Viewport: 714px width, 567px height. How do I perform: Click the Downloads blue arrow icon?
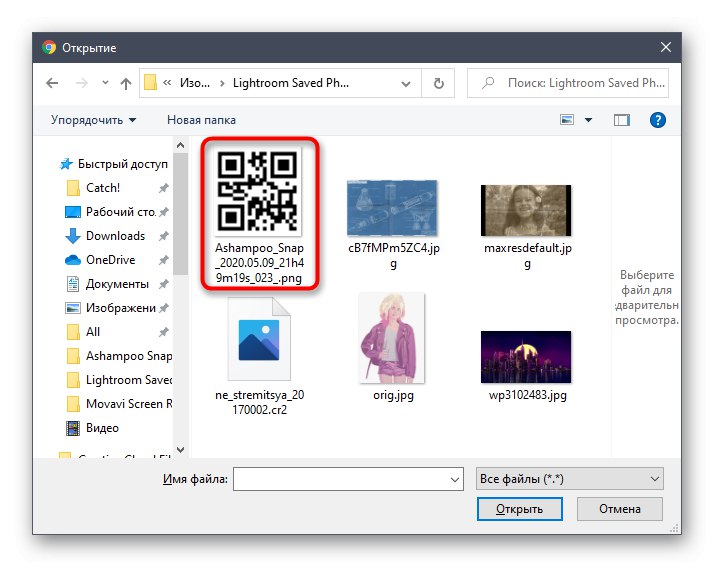click(x=73, y=236)
